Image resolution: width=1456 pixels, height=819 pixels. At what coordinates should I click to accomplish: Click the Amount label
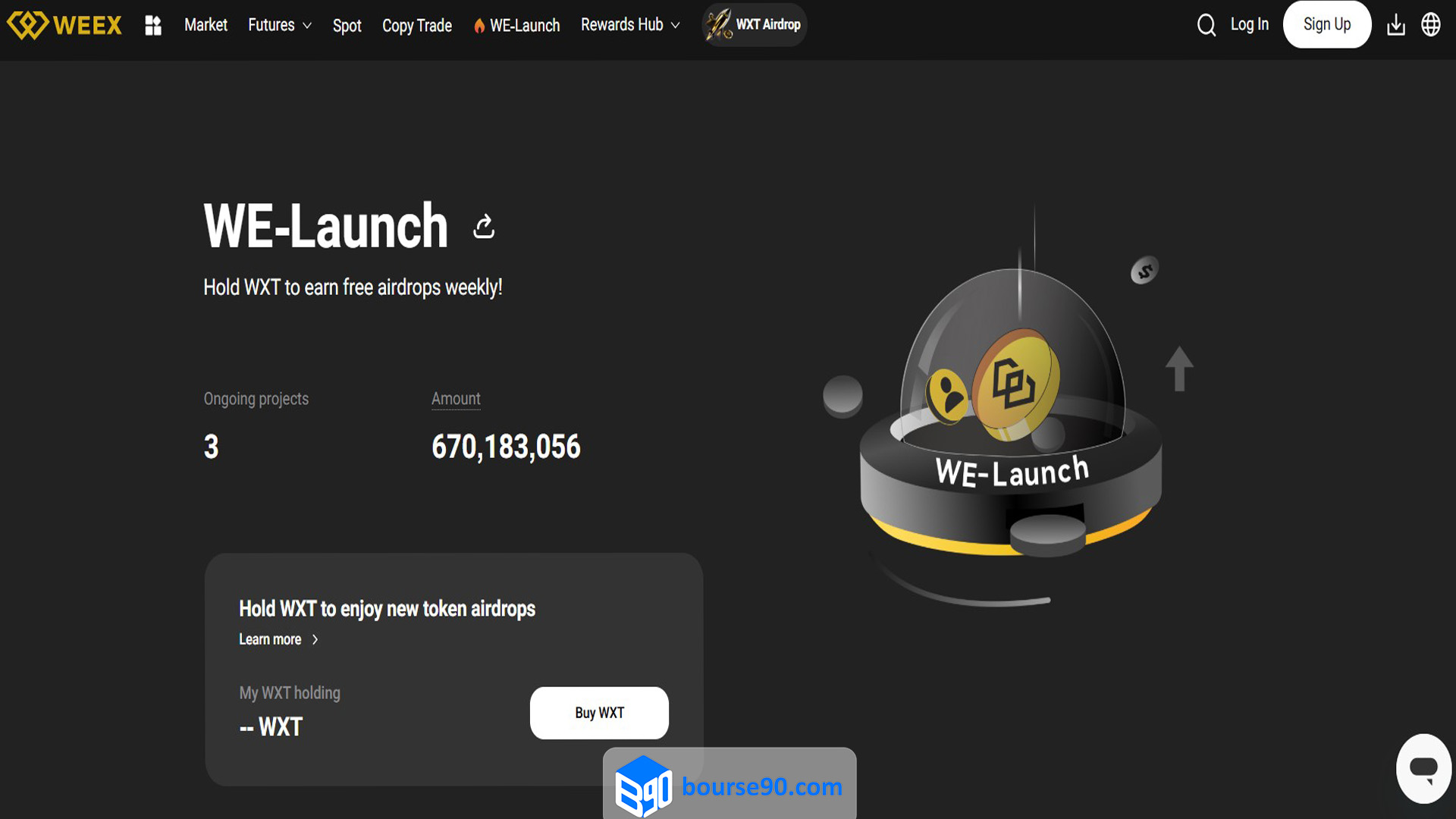click(x=456, y=399)
